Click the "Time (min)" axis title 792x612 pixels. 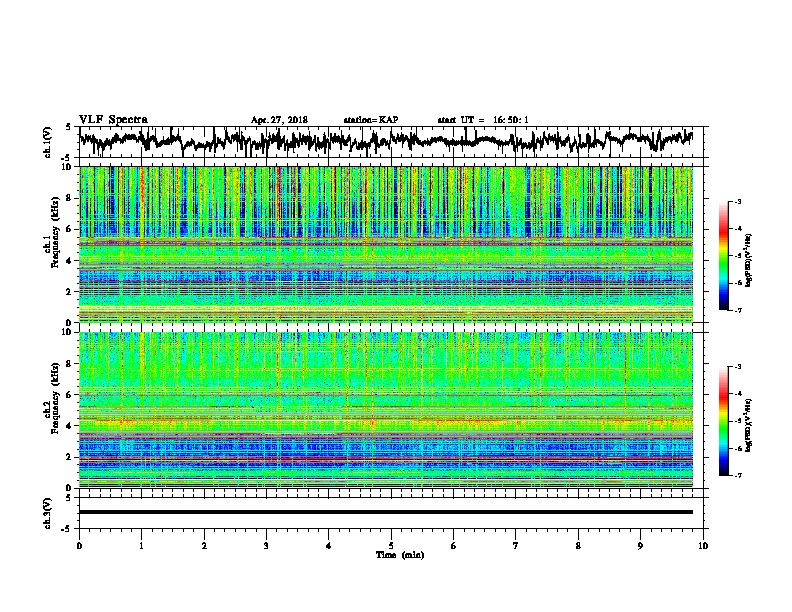[x=400, y=555]
